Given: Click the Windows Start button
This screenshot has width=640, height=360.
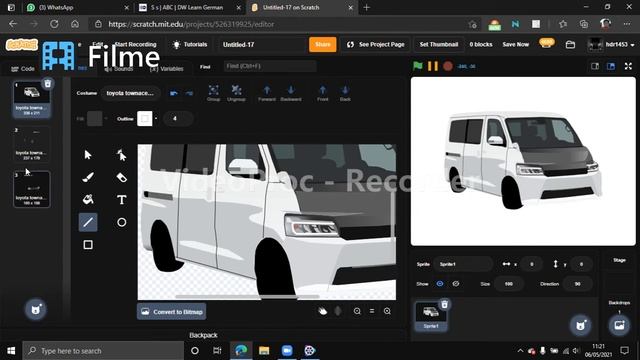Looking at the screenshot, I should coord(11,351).
